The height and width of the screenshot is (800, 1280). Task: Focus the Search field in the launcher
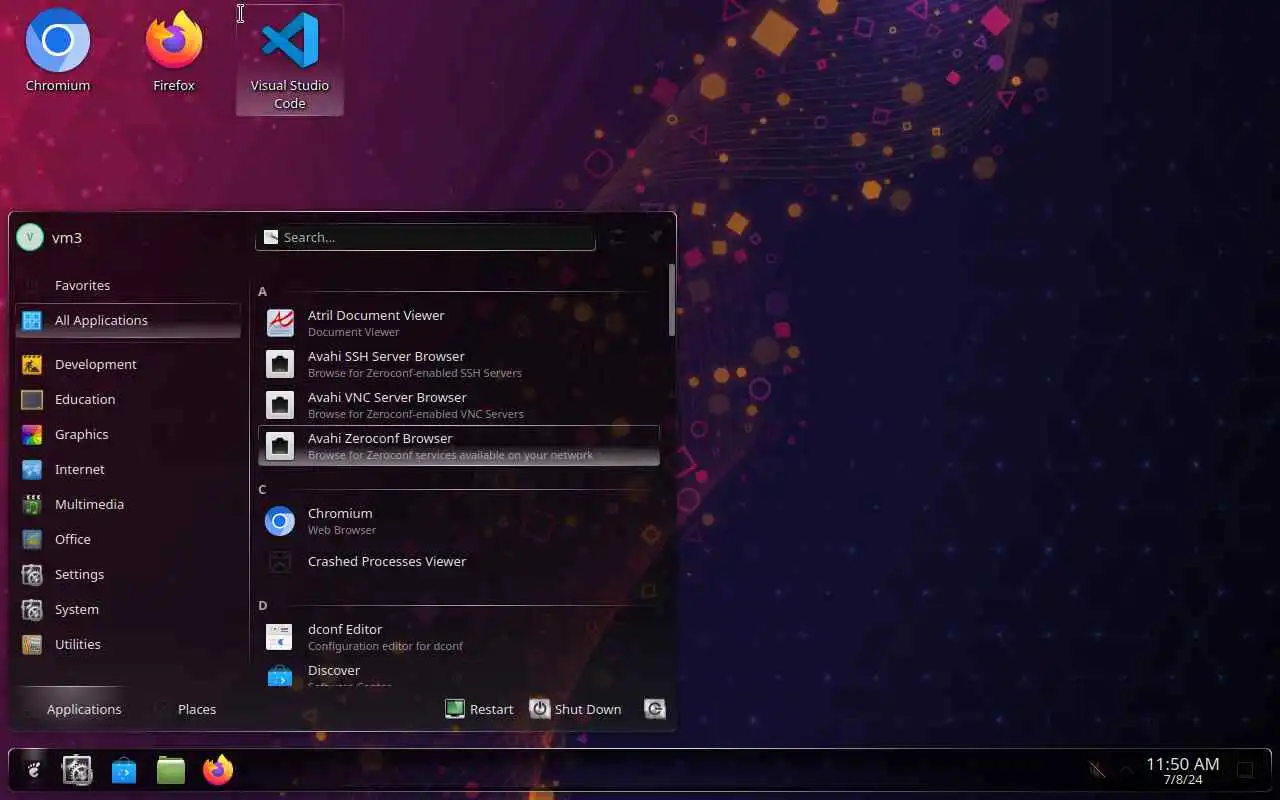426,237
